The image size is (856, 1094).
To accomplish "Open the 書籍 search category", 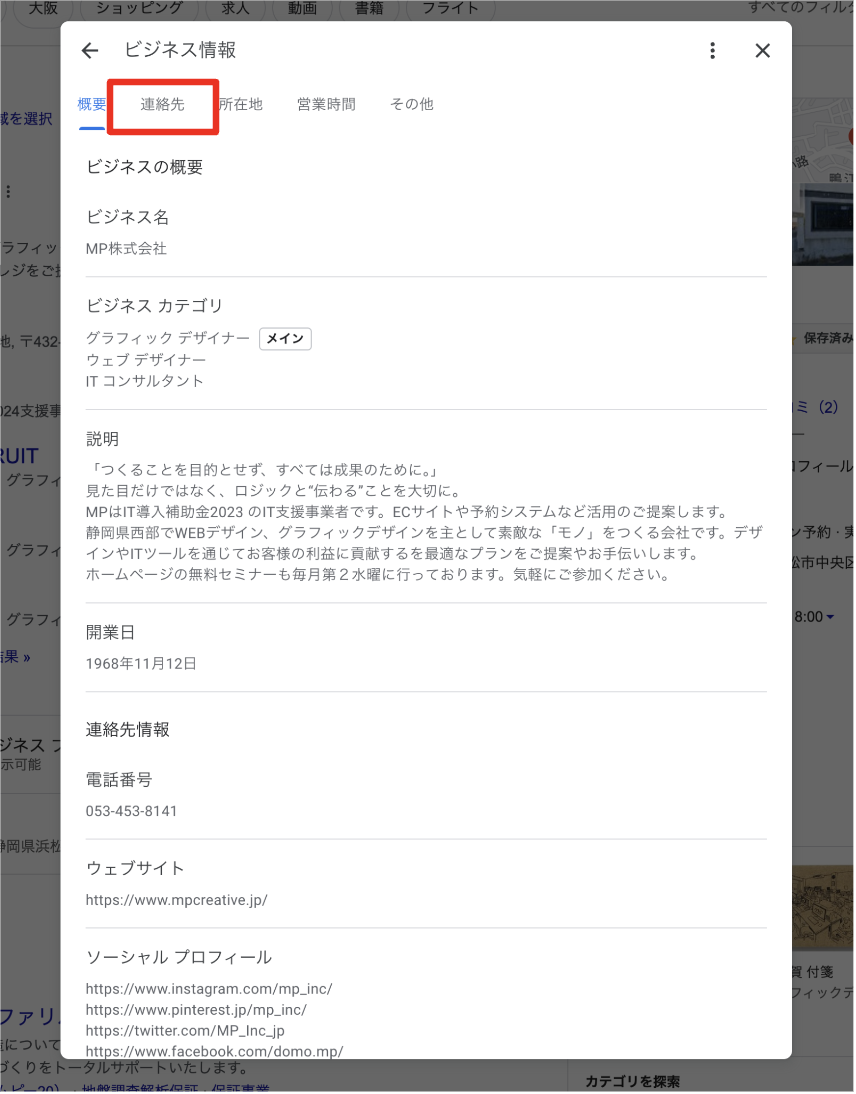I will pyautogui.click(x=368, y=8).
